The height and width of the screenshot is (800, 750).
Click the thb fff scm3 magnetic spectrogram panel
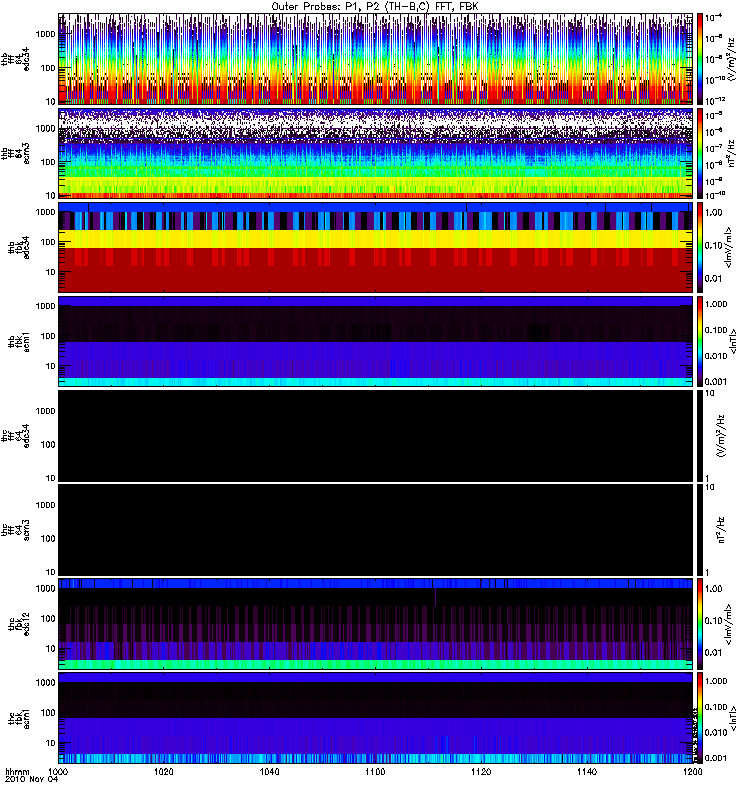[376, 153]
